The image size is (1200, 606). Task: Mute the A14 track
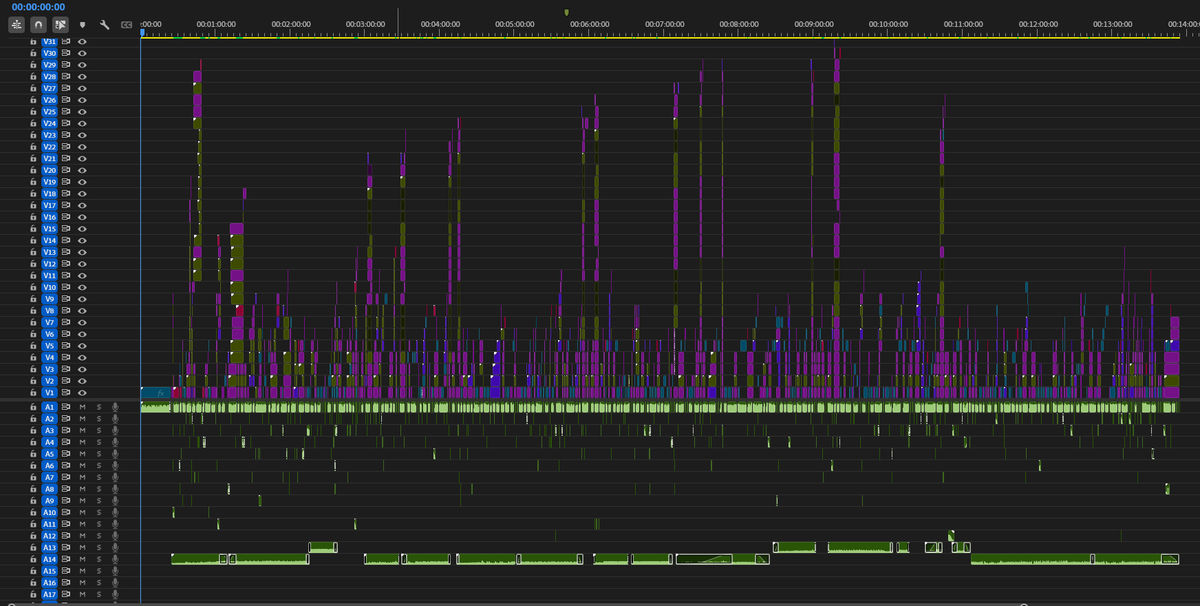[x=83, y=559]
